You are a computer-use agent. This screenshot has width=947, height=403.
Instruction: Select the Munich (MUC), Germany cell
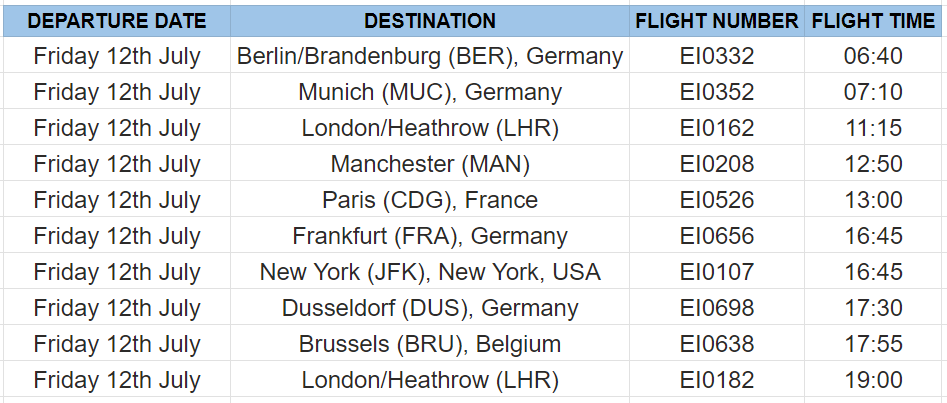[429, 92]
